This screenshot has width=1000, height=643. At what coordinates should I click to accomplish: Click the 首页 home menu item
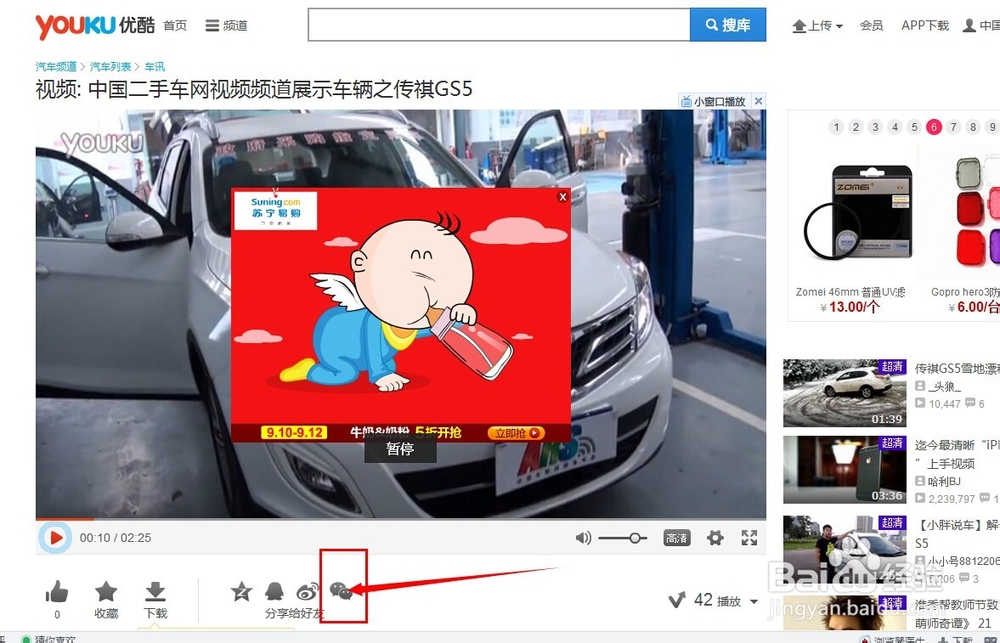(175, 25)
